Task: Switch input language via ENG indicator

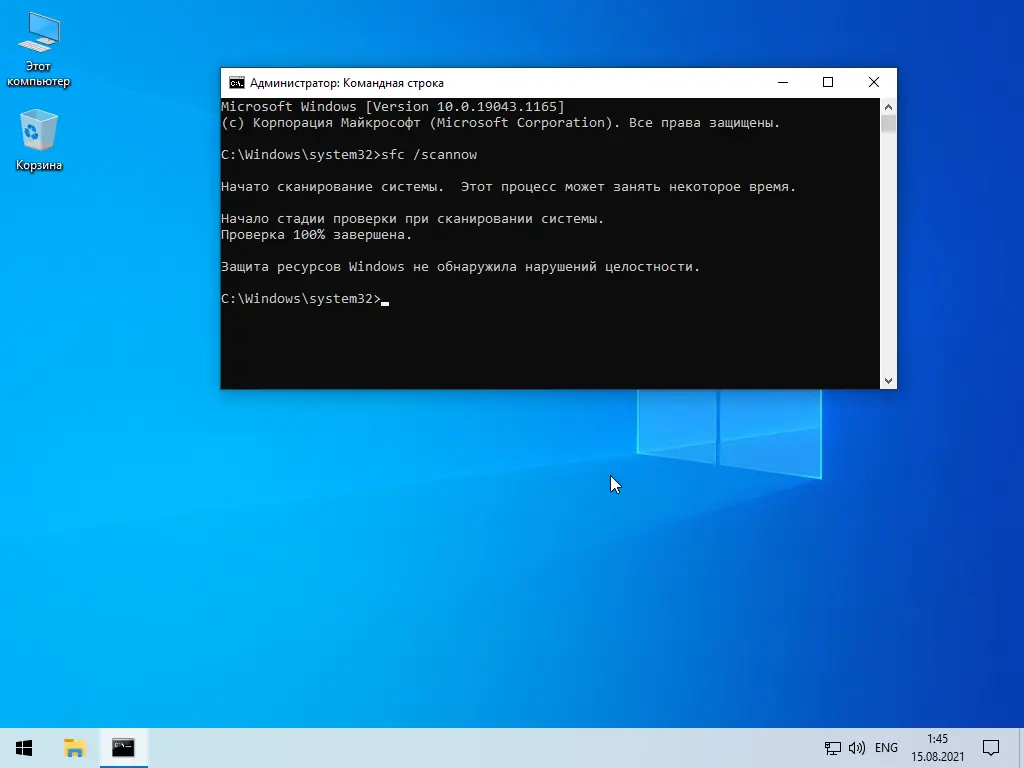Action: click(x=886, y=748)
